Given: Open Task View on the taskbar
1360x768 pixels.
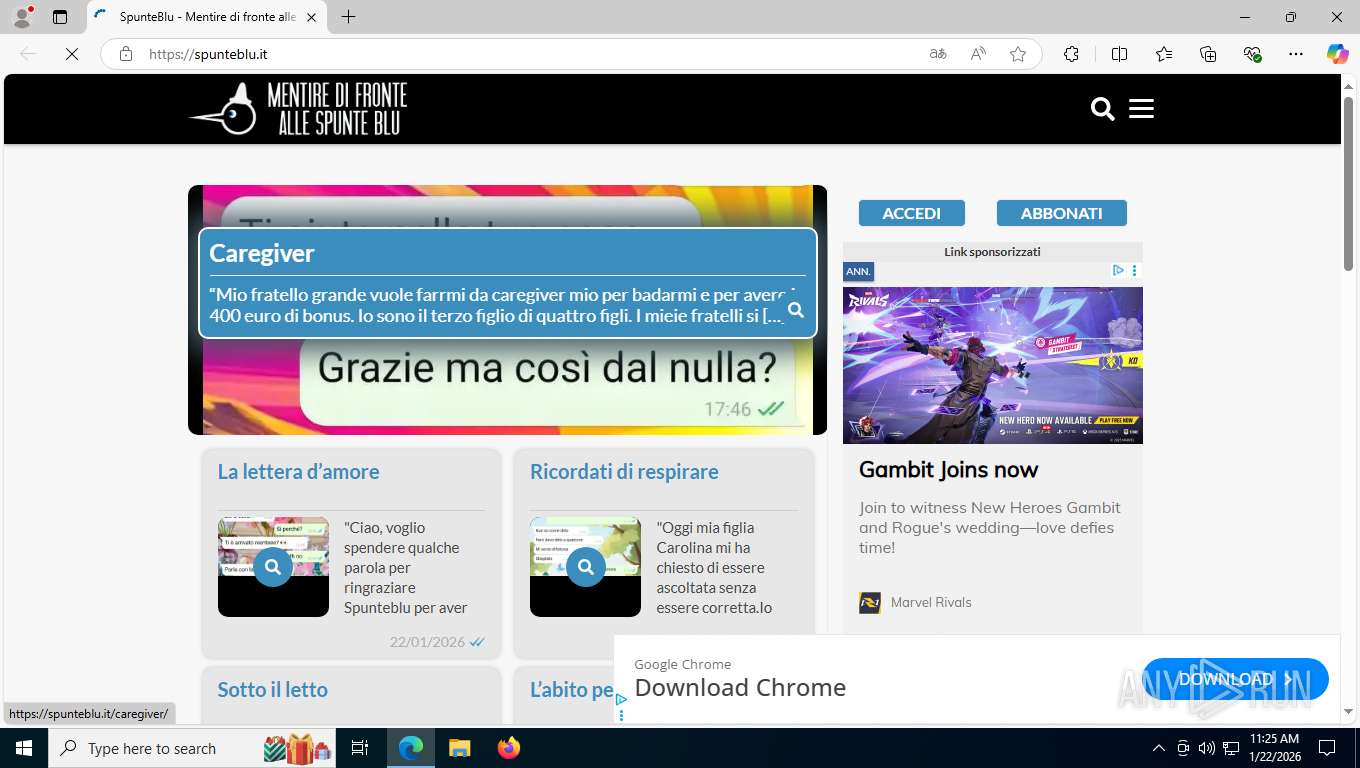Looking at the screenshot, I should (x=360, y=748).
